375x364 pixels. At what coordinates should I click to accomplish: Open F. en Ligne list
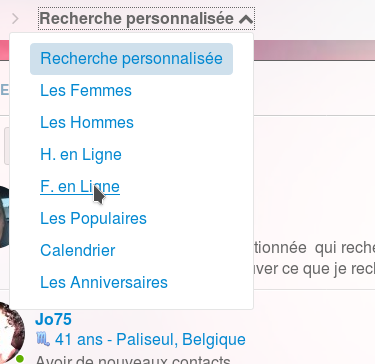pyautogui.click(x=80, y=187)
